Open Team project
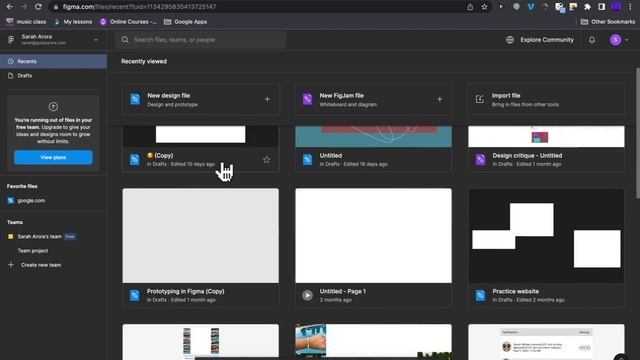The width and height of the screenshot is (640, 360). (x=33, y=251)
